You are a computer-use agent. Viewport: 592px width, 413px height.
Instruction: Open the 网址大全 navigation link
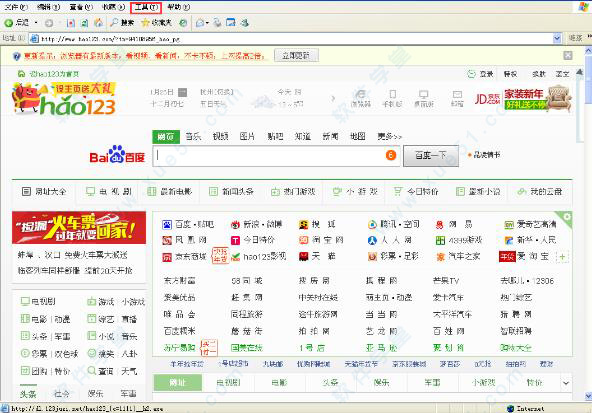point(44,192)
